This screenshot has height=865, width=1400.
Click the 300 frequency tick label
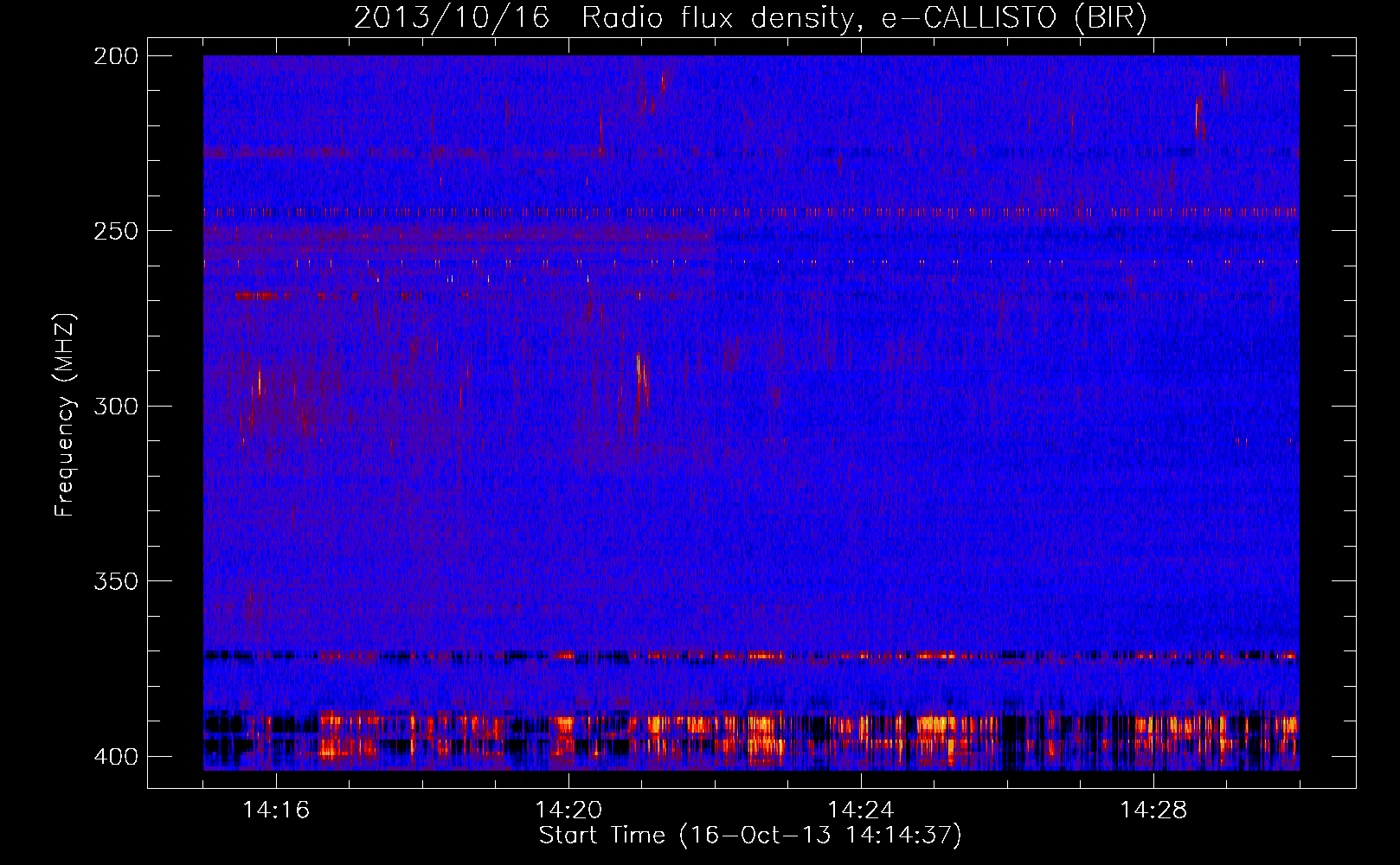[115, 406]
